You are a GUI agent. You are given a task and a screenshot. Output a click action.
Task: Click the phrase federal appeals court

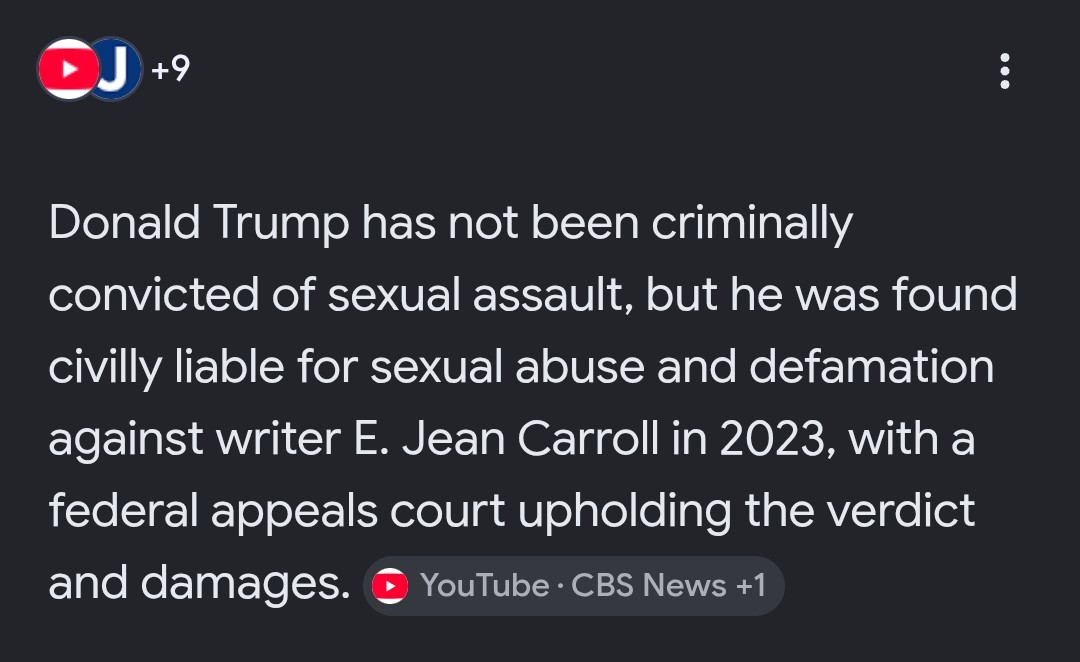coord(277,511)
